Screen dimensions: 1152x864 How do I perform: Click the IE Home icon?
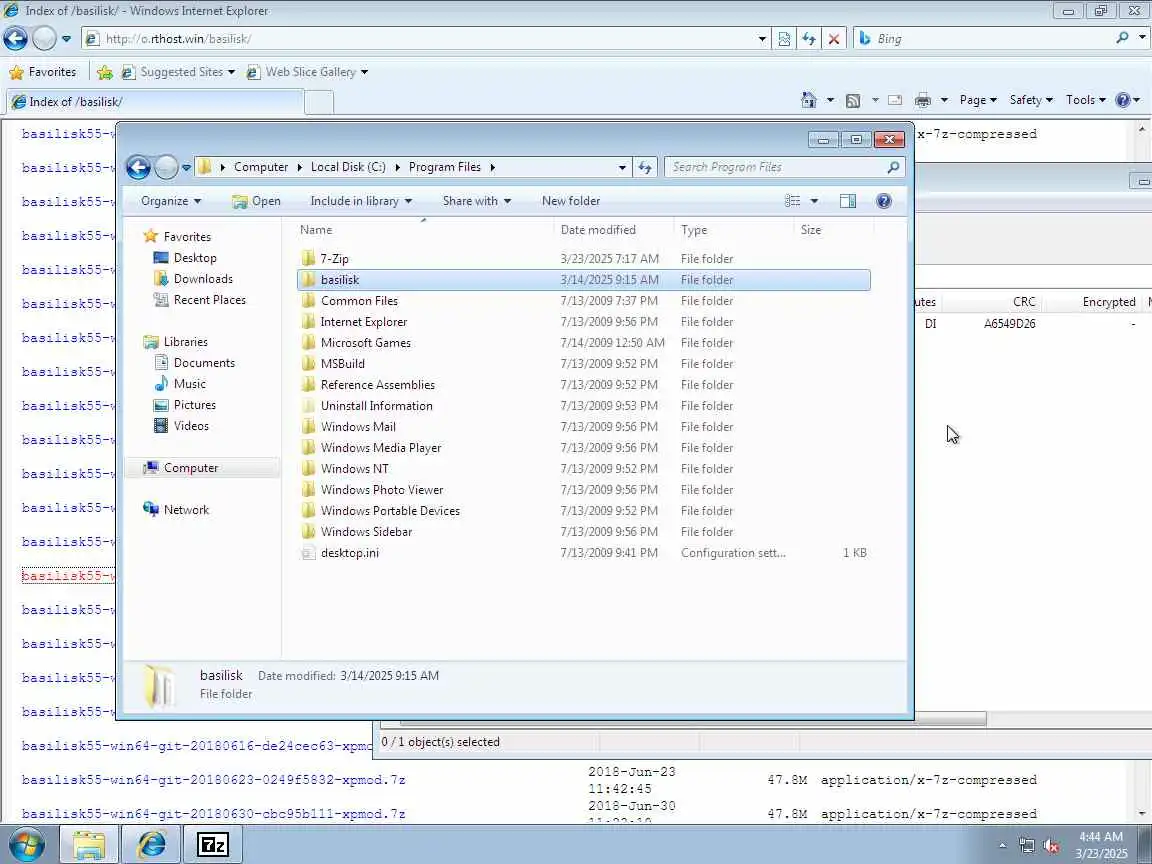809,100
